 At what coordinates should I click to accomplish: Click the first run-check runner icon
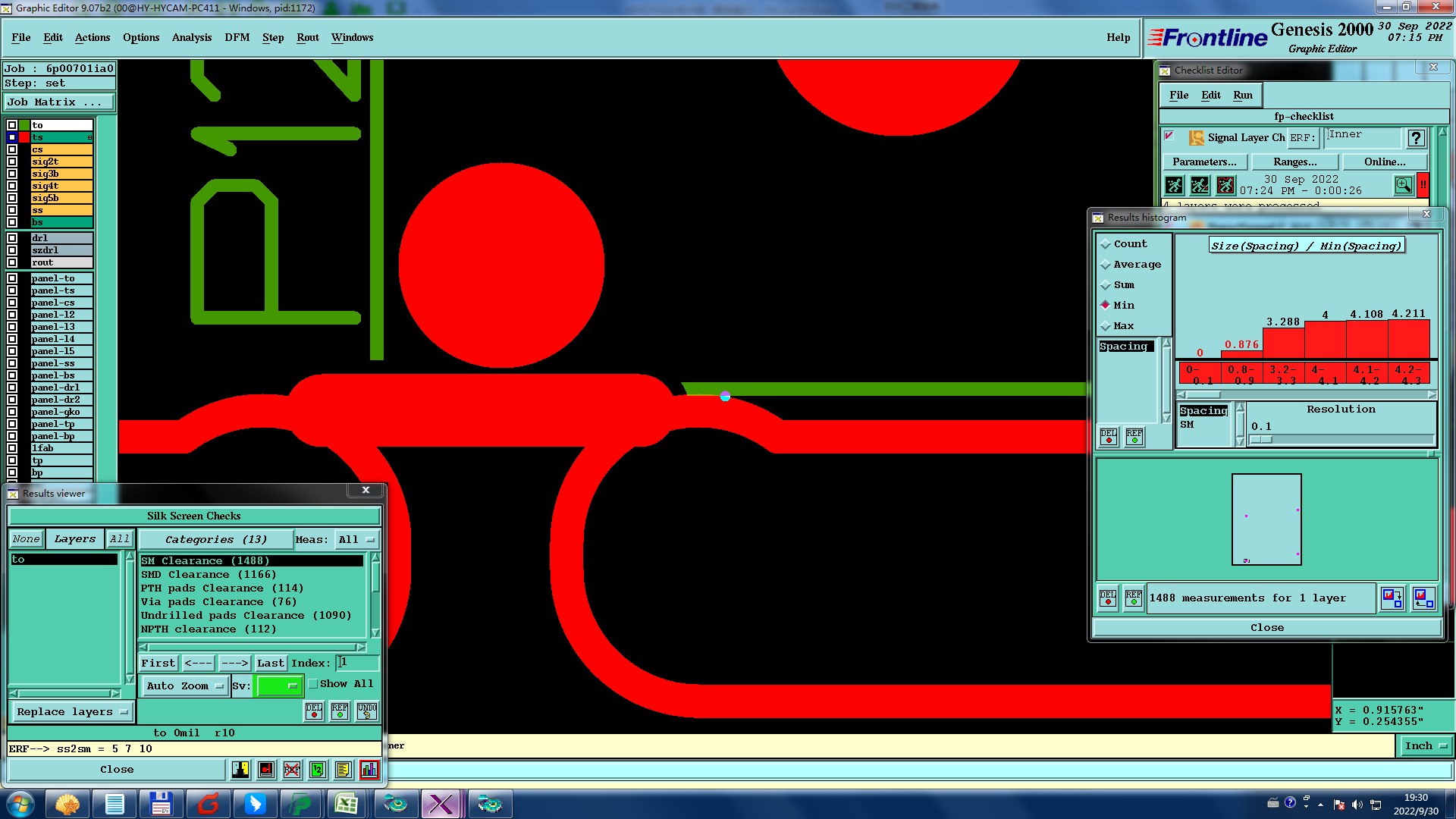1174,185
